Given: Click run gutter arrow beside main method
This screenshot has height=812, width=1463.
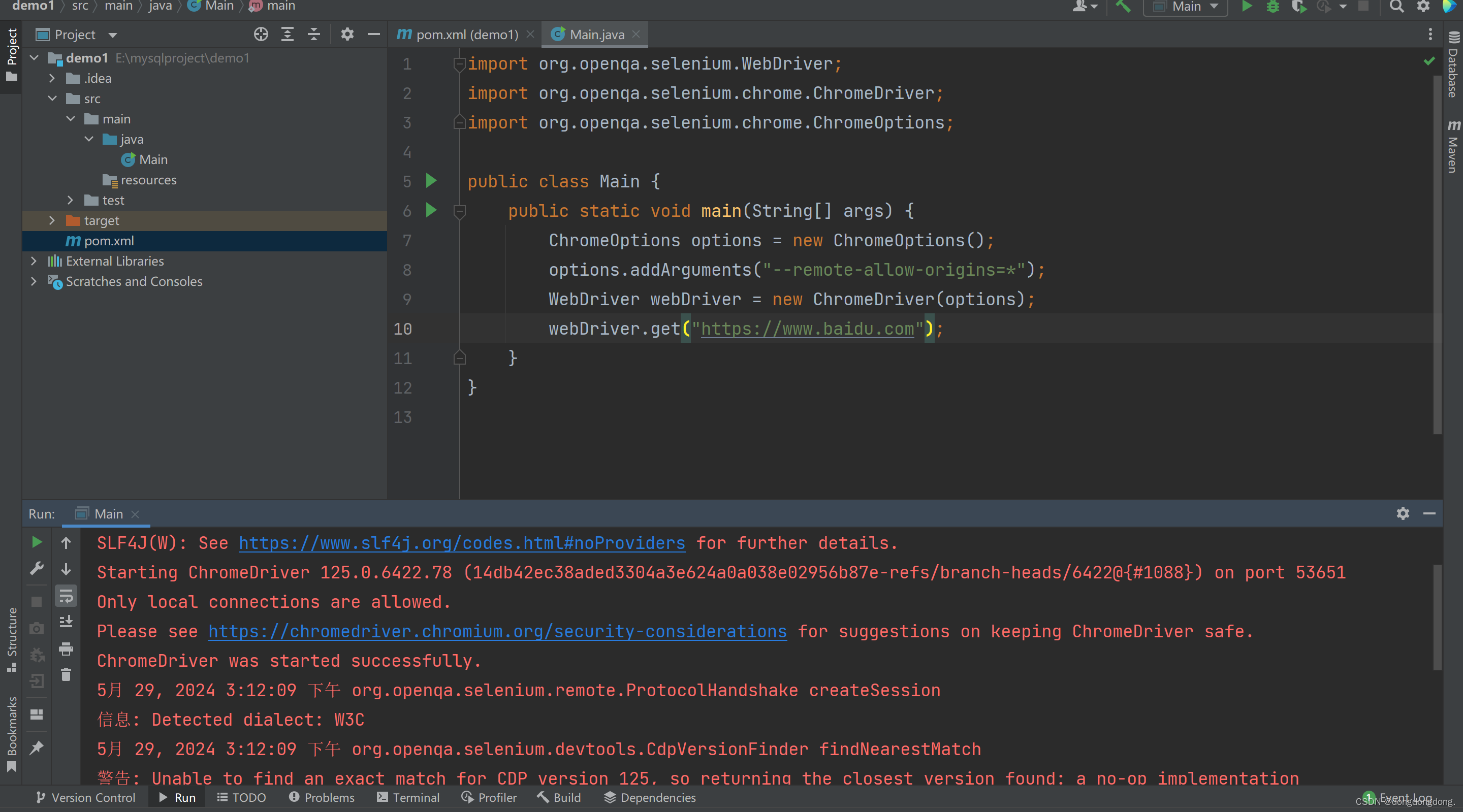Looking at the screenshot, I should click(x=431, y=211).
